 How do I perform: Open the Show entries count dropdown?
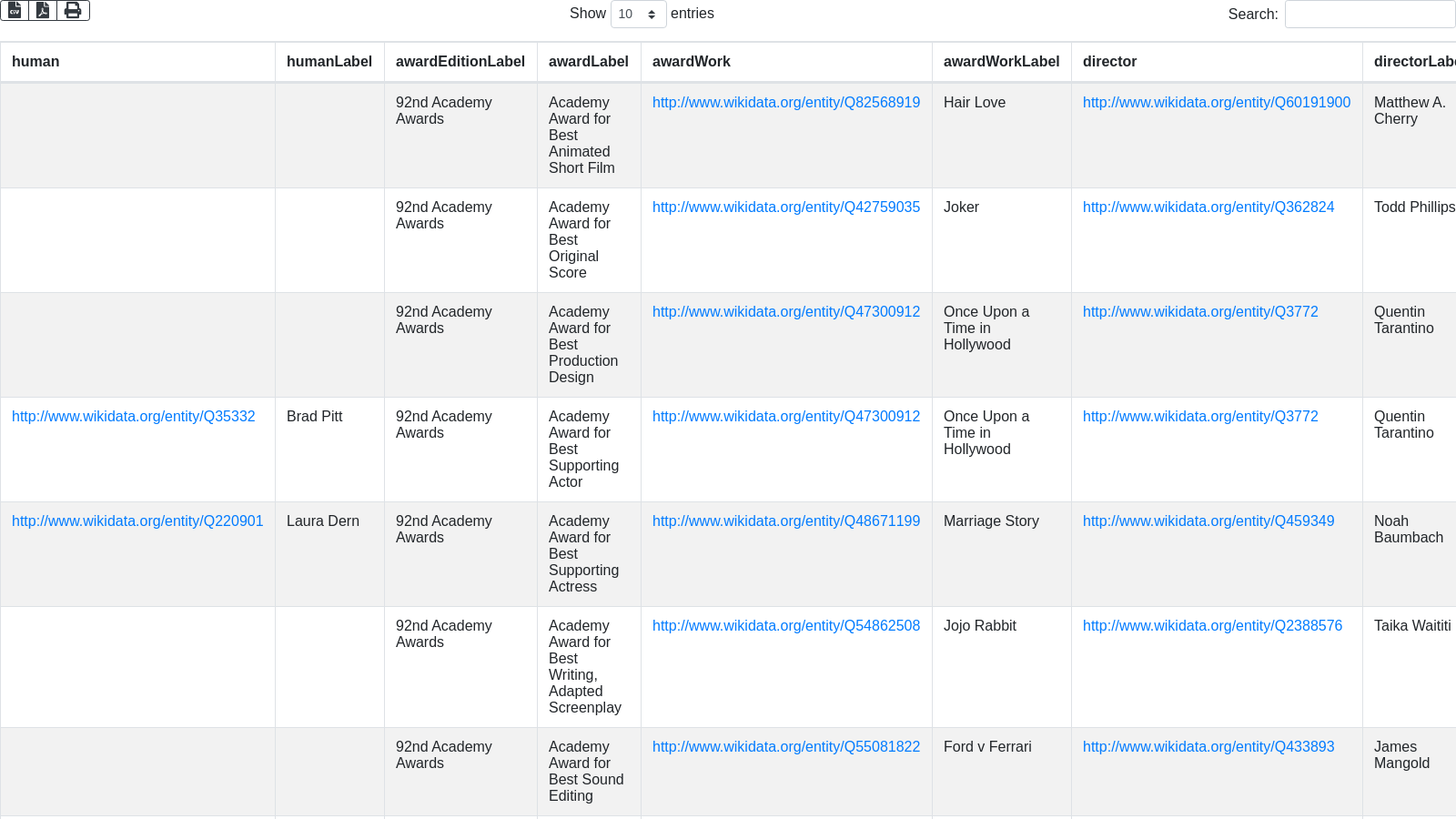click(638, 14)
